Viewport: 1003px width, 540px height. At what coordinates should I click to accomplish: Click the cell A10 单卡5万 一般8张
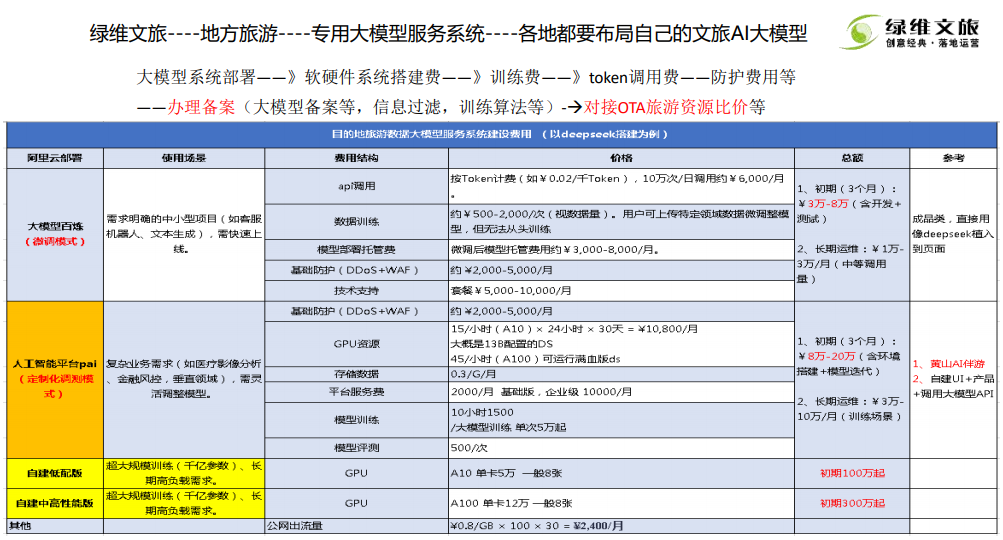[621, 473]
